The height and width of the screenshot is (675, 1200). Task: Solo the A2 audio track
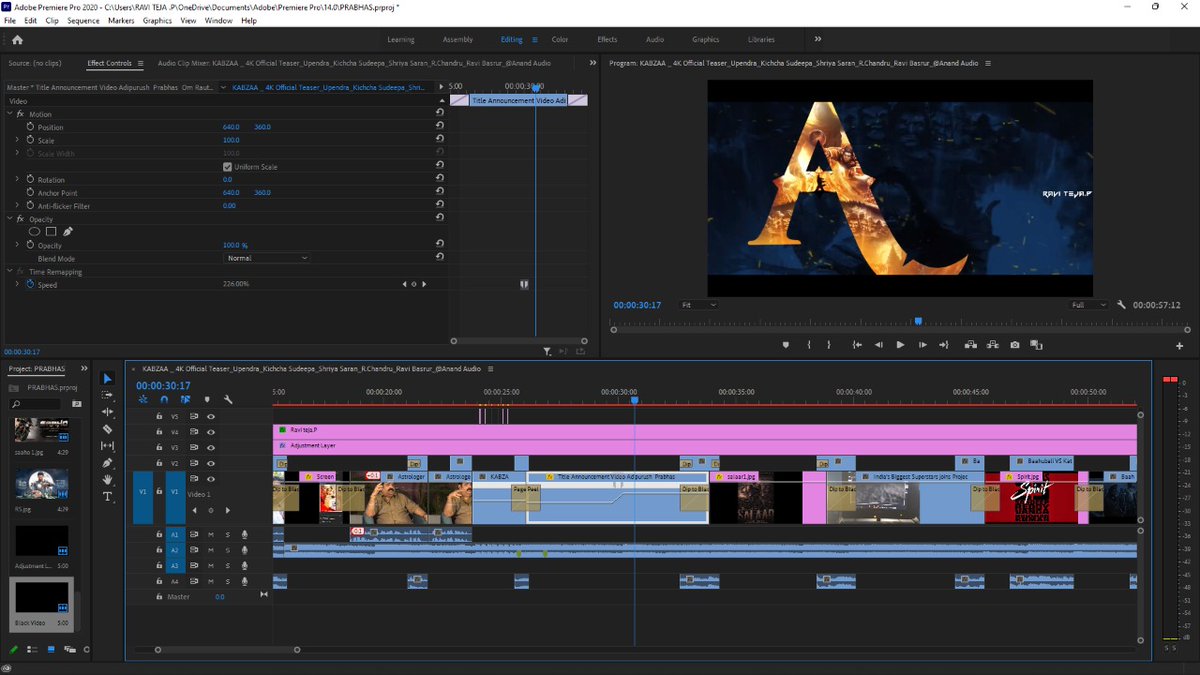[227, 550]
